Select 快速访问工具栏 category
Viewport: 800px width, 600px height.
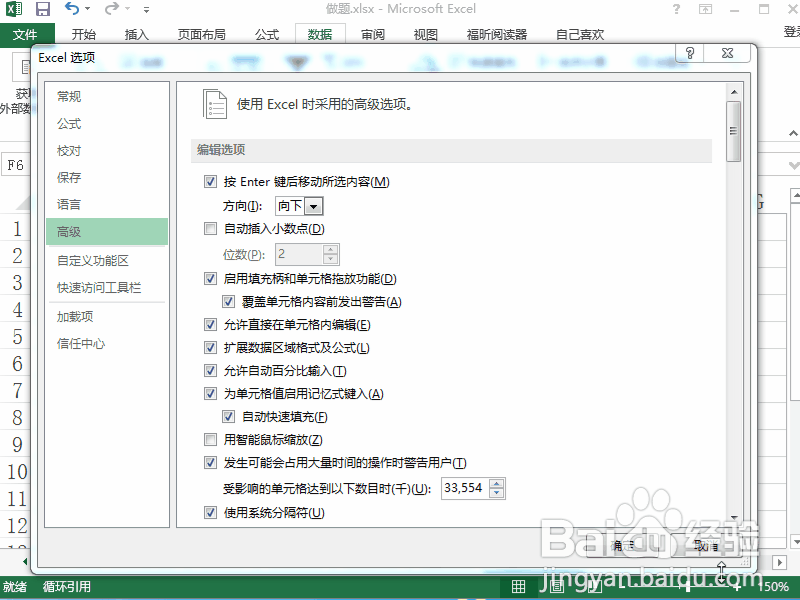pyautogui.click(x=107, y=287)
